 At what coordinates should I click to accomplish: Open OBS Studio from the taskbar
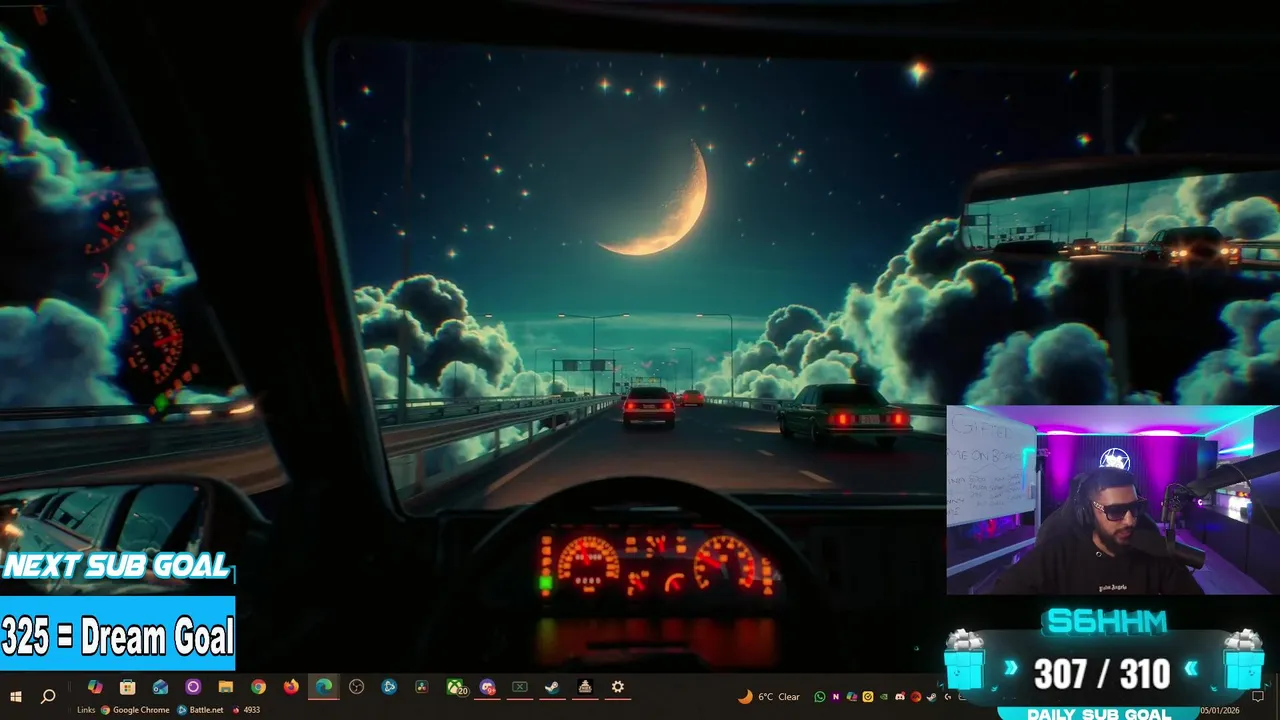tap(357, 687)
